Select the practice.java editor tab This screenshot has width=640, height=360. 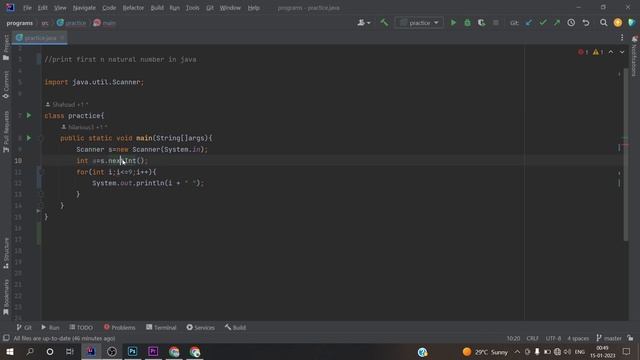(x=40, y=38)
